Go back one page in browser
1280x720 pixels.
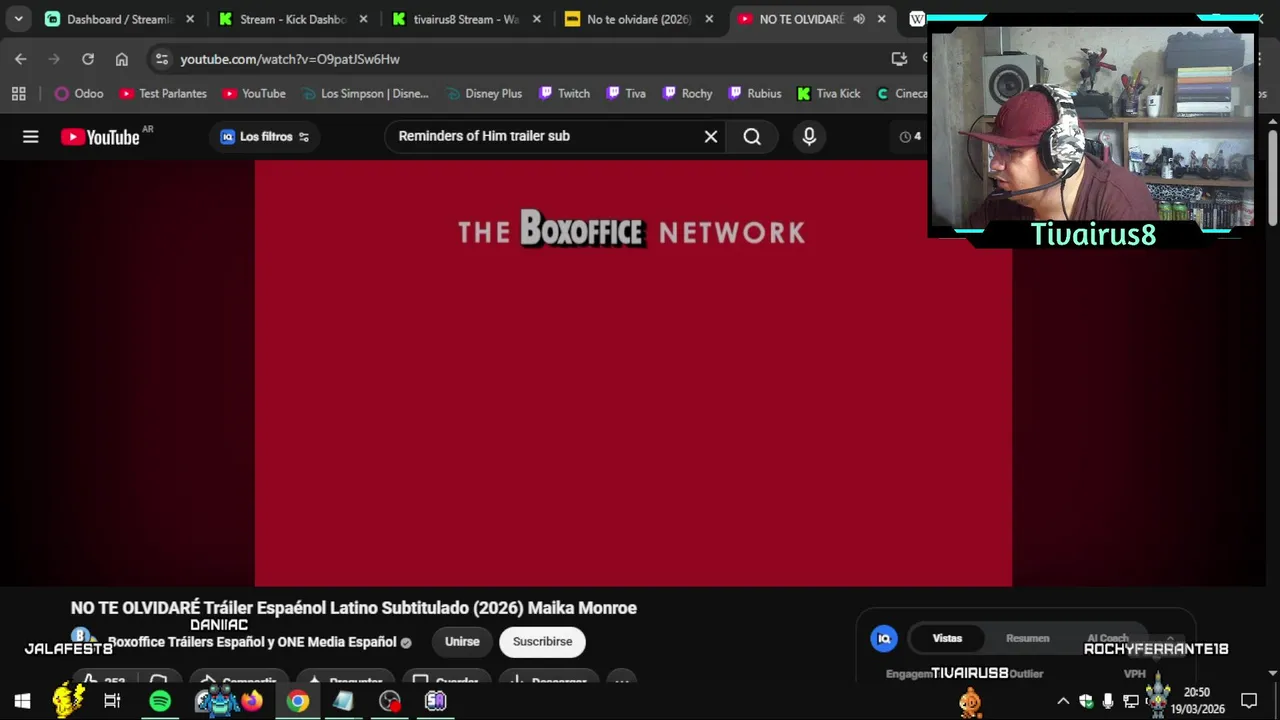pyautogui.click(x=21, y=59)
